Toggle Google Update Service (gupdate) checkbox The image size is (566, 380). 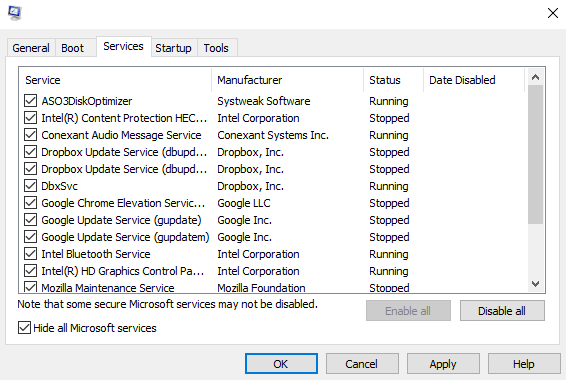coord(31,220)
